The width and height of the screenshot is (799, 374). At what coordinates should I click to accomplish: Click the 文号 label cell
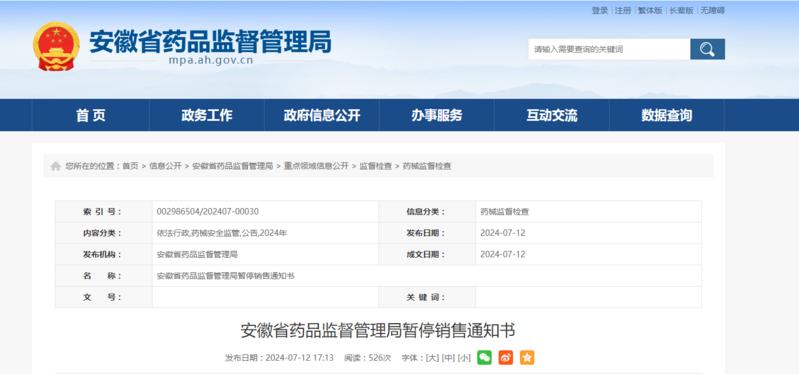103,297
